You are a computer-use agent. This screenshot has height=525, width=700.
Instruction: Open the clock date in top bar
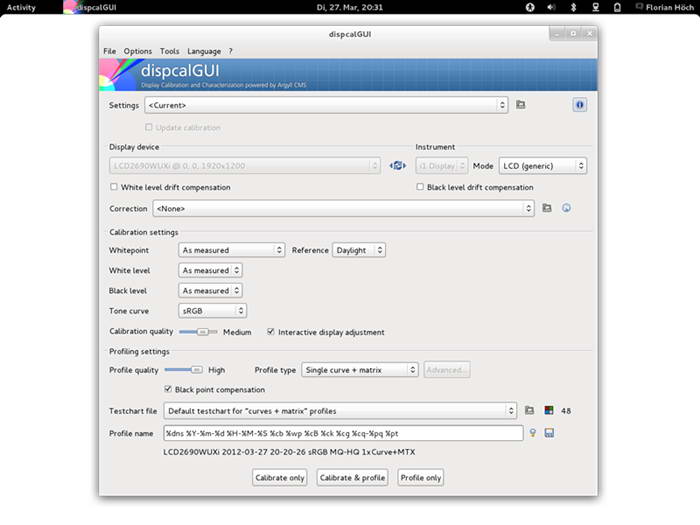tap(350, 7)
